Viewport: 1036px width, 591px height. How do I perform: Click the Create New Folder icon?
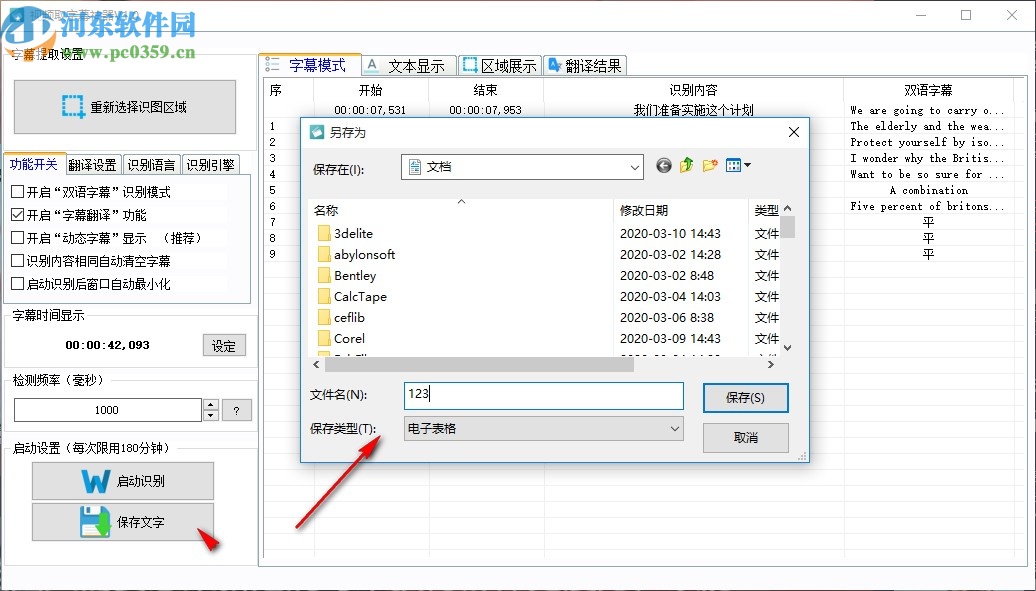708,166
